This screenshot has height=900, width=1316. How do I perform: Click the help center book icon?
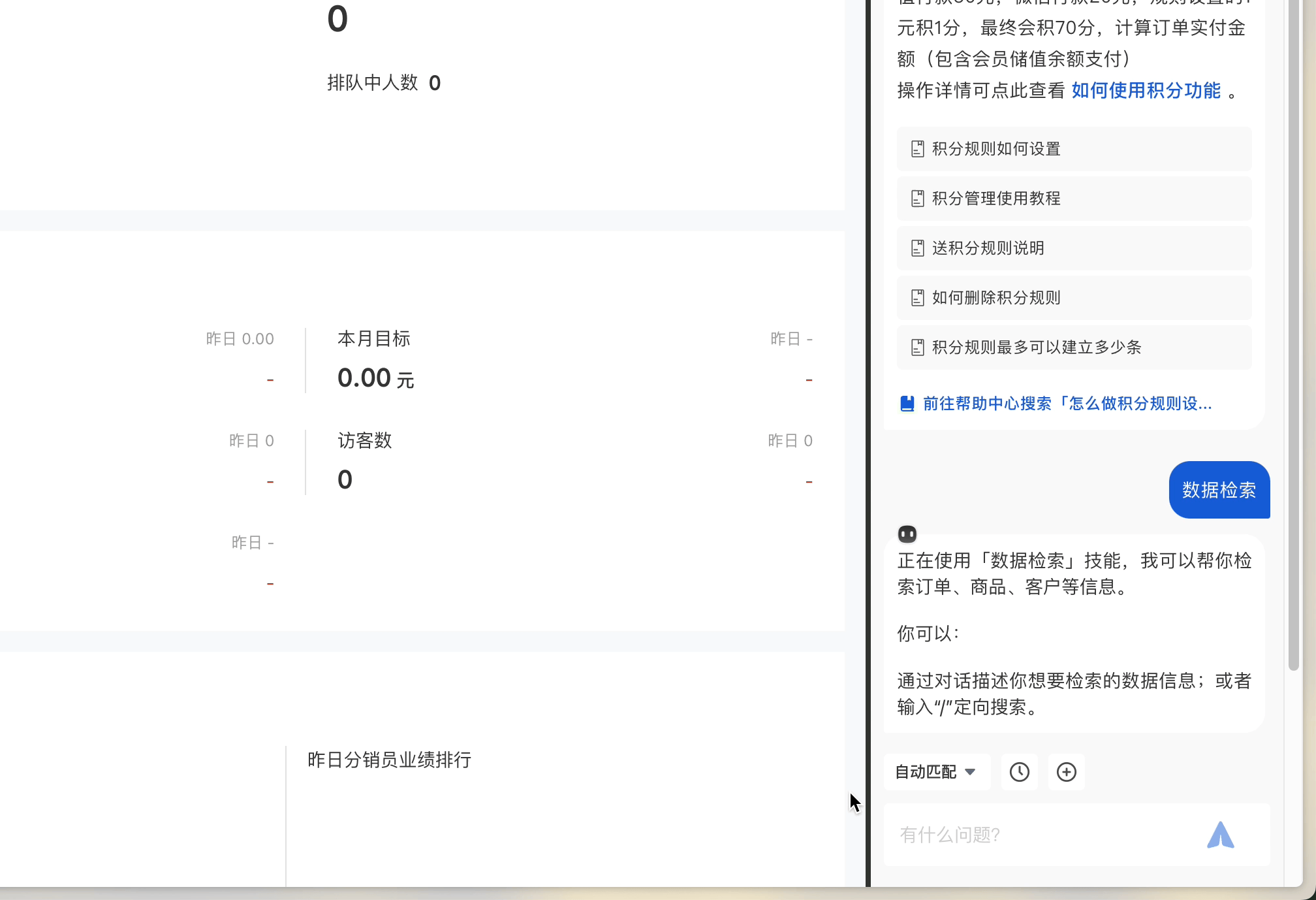[907, 404]
